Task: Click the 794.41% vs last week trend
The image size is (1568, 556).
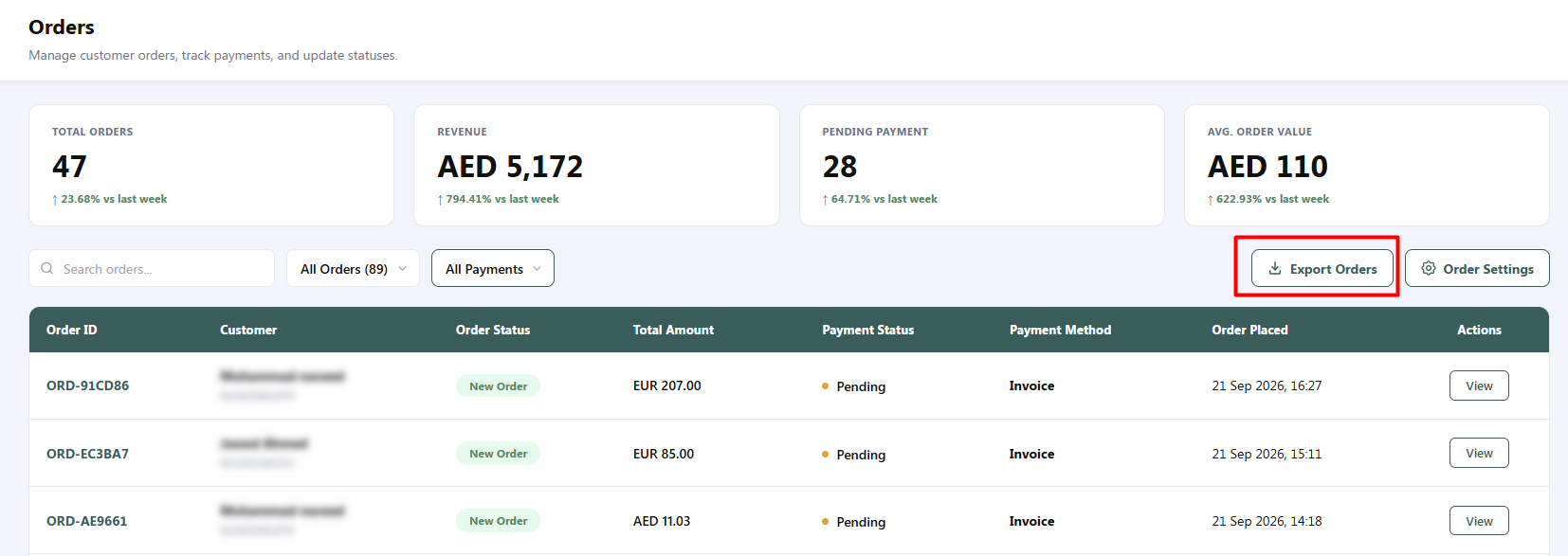Action: click(498, 199)
